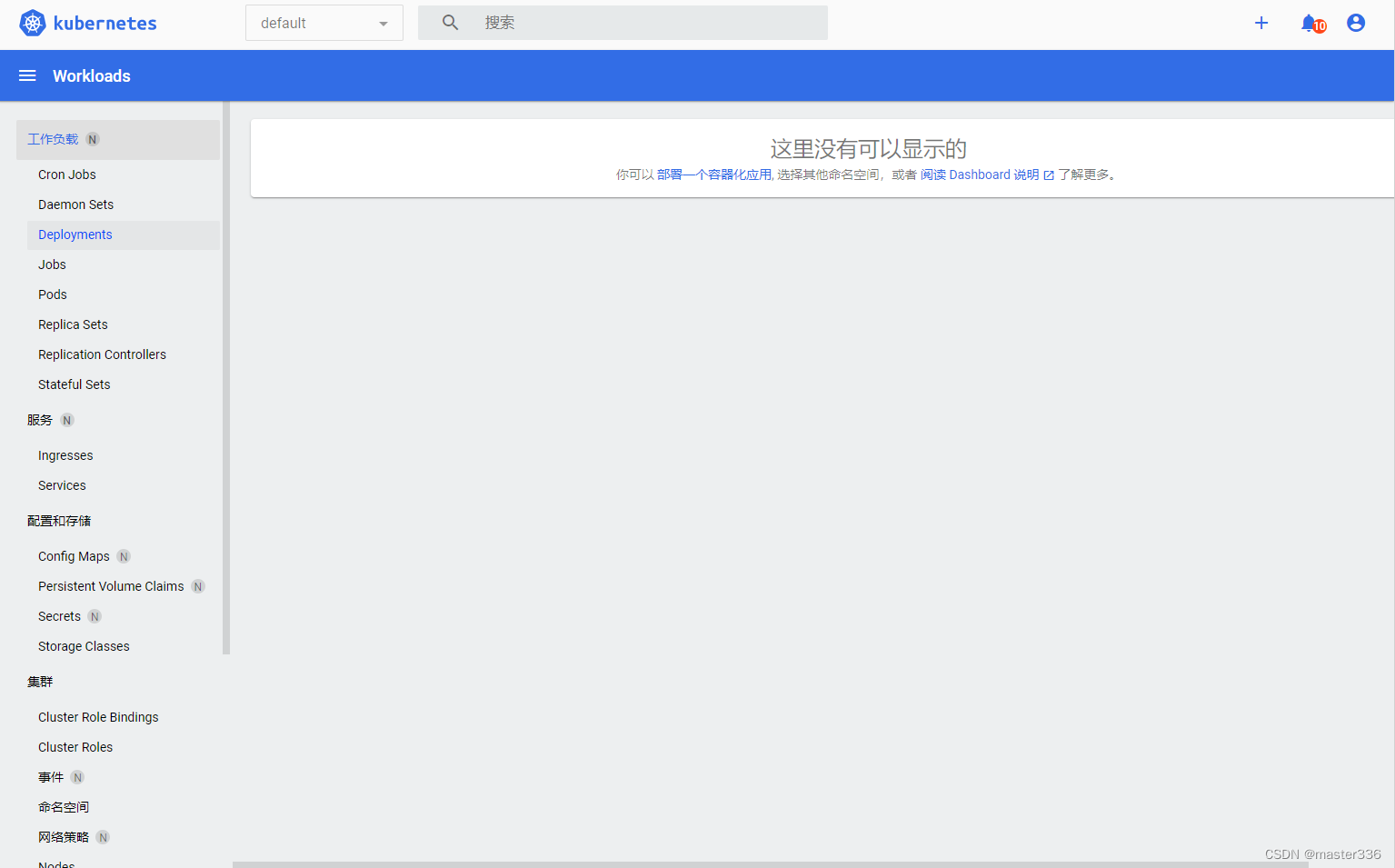Click the search magnifier icon
The width and height of the screenshot is (1395, 868).
pyautogui.click(x=450, y=23)
